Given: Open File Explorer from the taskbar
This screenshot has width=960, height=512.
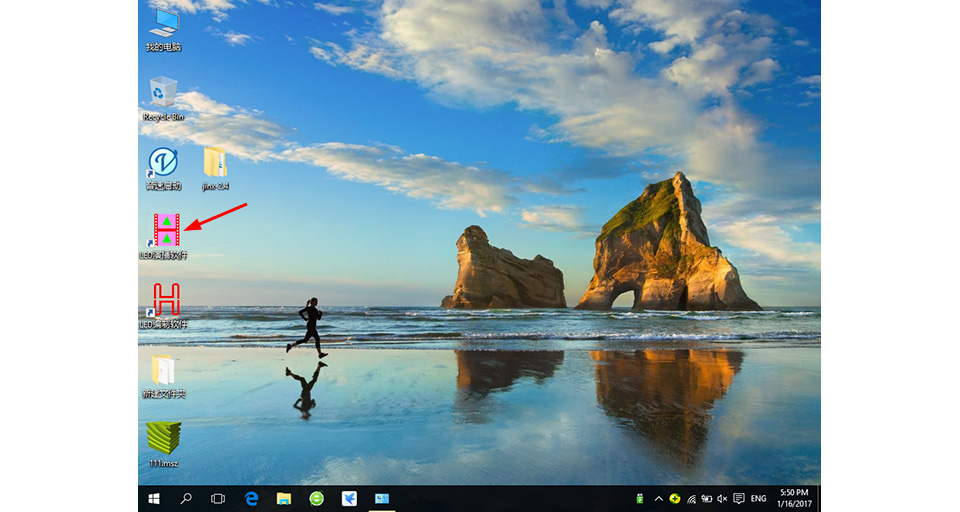Looking at the screenshot, I should 283,499.
